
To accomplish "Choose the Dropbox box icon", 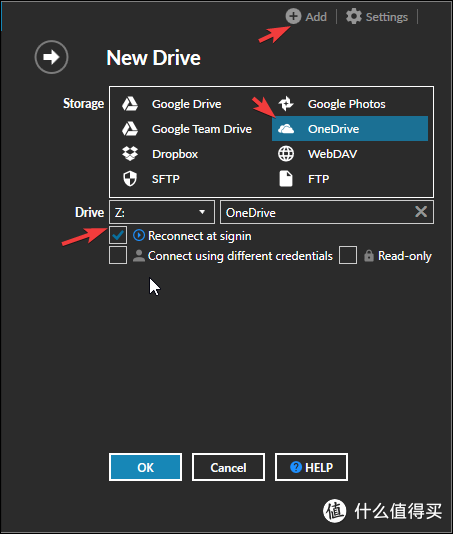I will tap(130, 154).
